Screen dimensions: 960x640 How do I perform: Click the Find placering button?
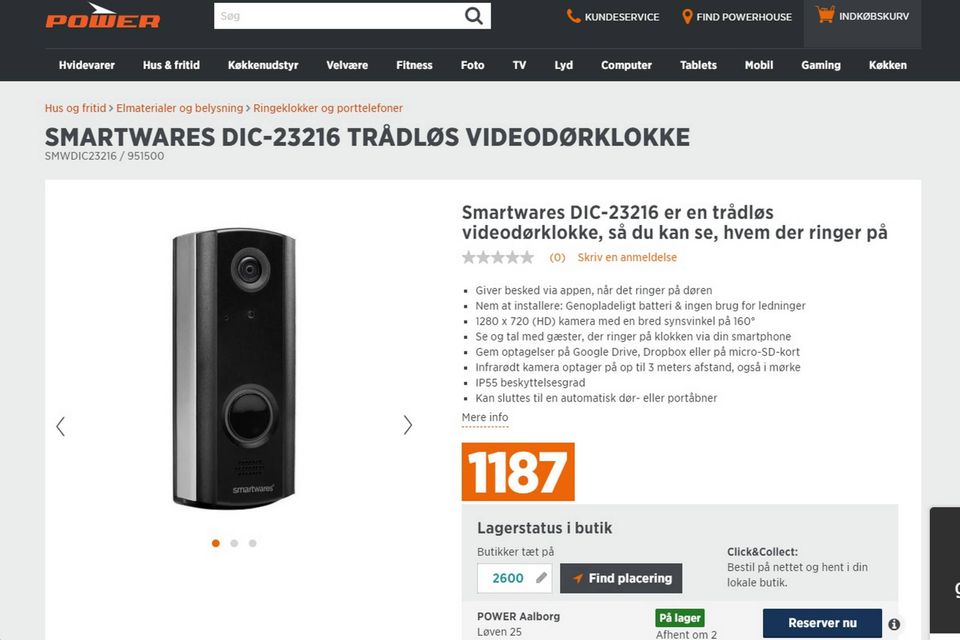coord(621,578)
